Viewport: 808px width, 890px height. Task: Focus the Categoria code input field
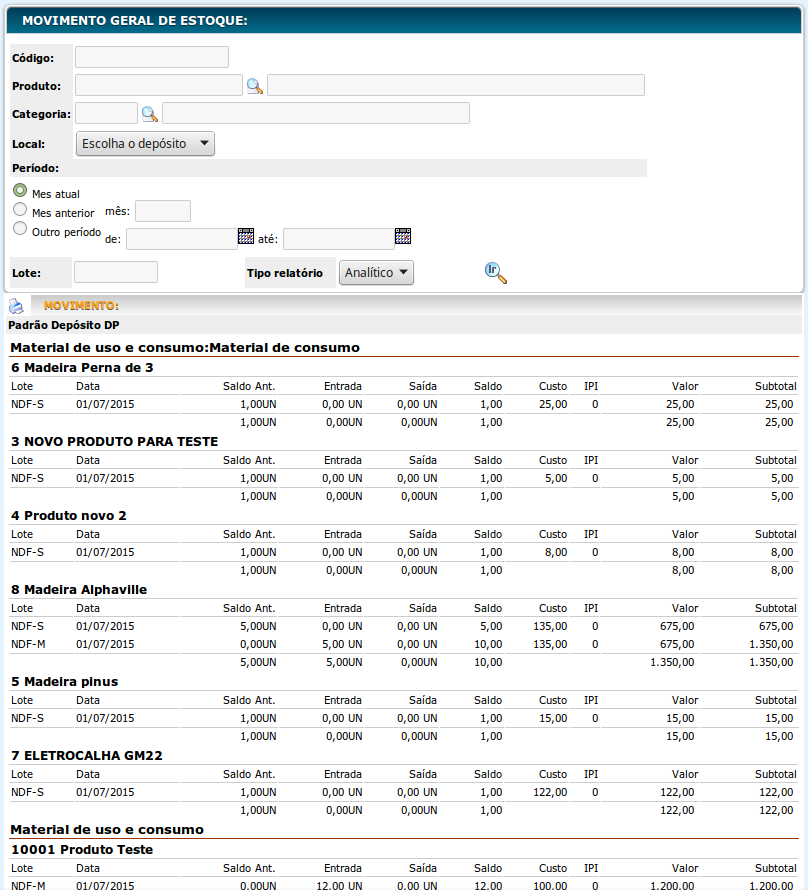coord(106,113)
